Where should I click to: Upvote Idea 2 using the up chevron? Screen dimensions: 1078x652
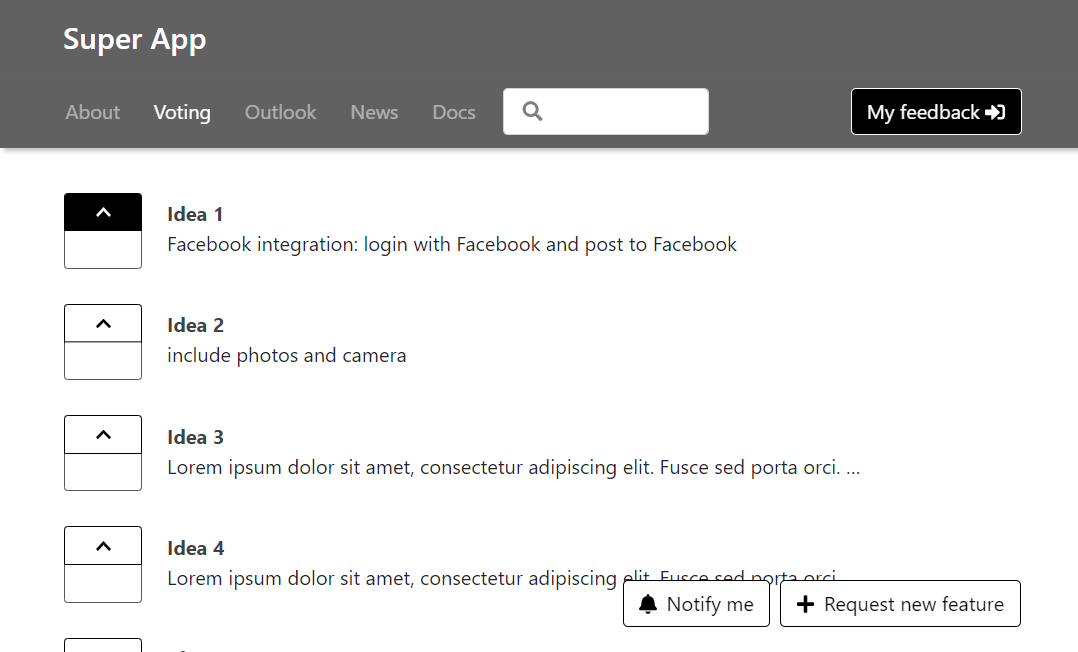pyautogui.click(x=103, y=324)
